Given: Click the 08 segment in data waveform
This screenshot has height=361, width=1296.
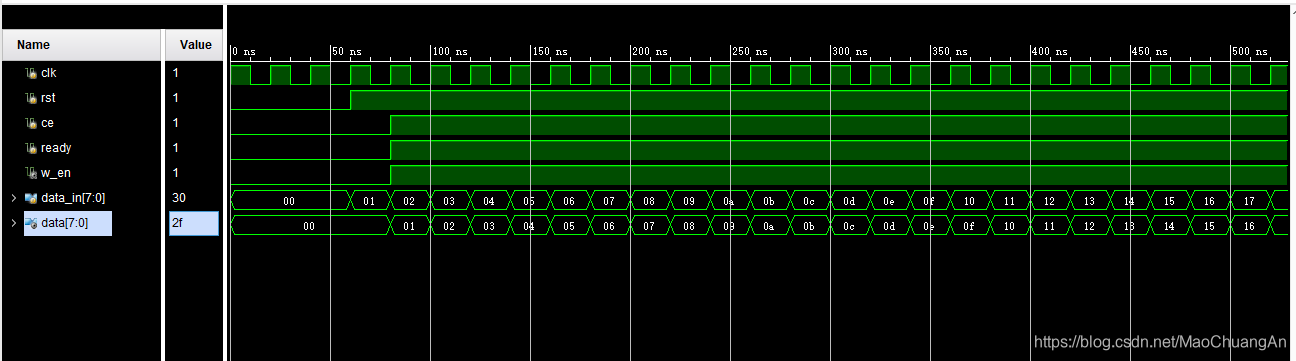Looking at the screenshot, I should tap(689, 226).
